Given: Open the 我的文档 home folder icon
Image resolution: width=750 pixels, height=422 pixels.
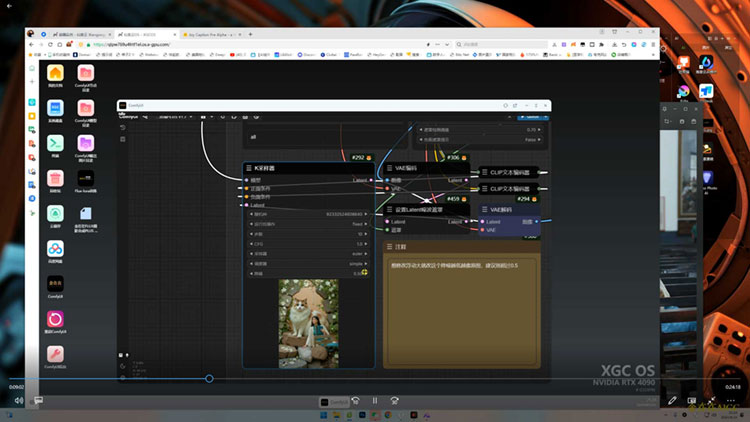Looking at the screenshot, I should (55, 73).
